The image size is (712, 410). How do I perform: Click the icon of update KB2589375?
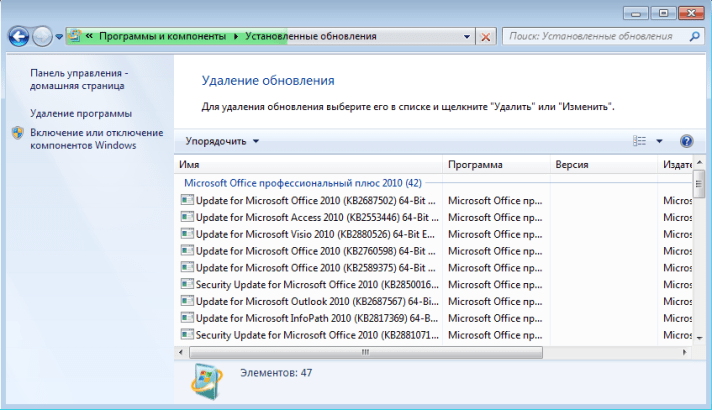[x=187, y=267]
